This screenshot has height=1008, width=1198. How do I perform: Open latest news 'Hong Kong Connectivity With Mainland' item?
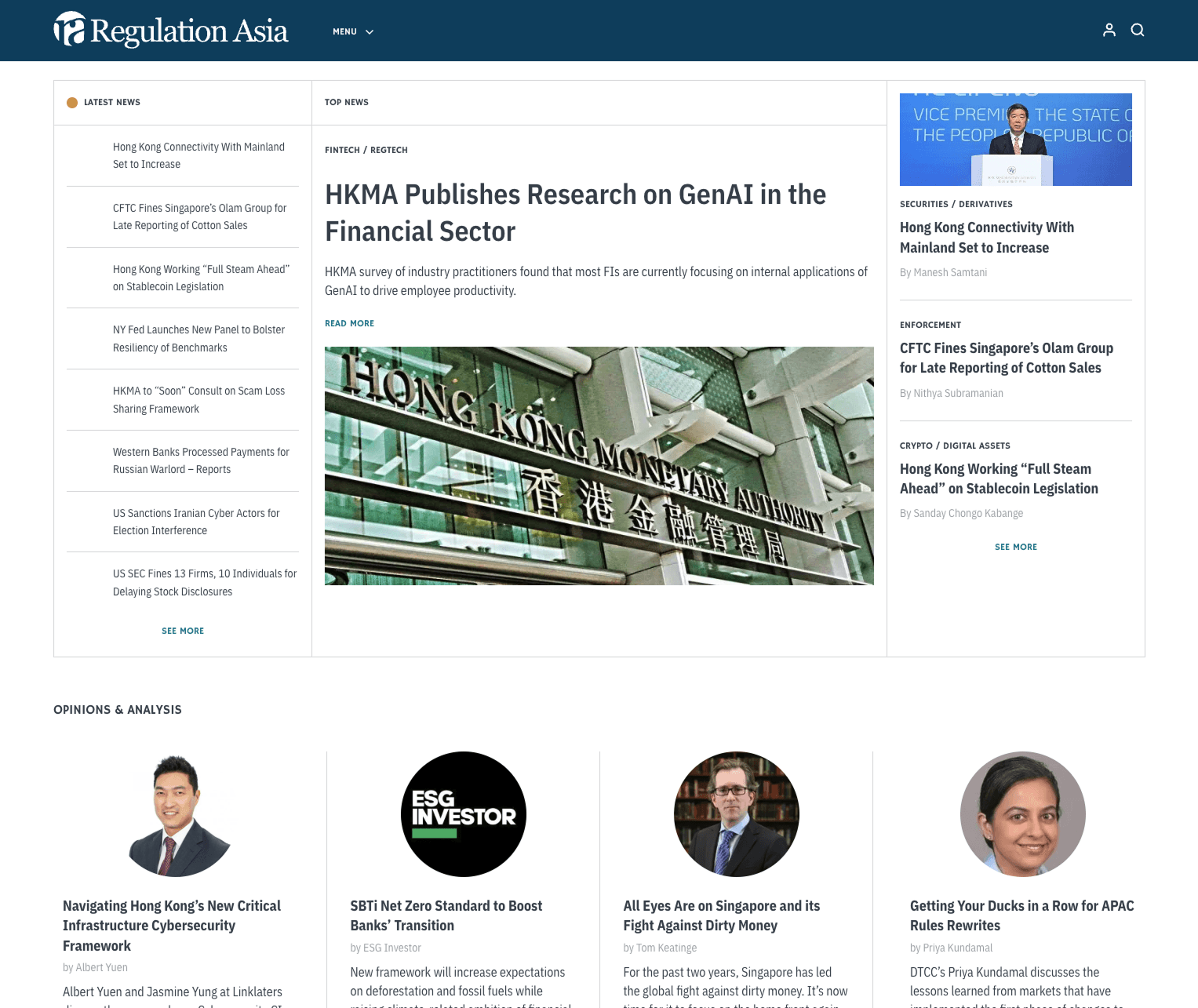point(199,155)
